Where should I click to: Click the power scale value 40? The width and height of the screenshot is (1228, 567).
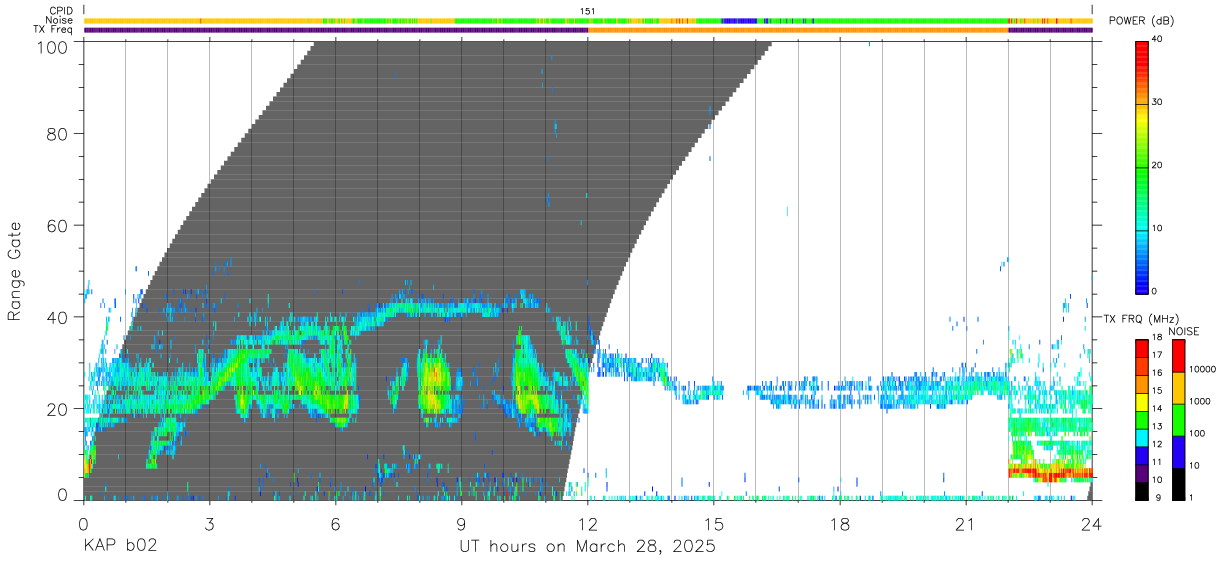tap(1158, 40)
